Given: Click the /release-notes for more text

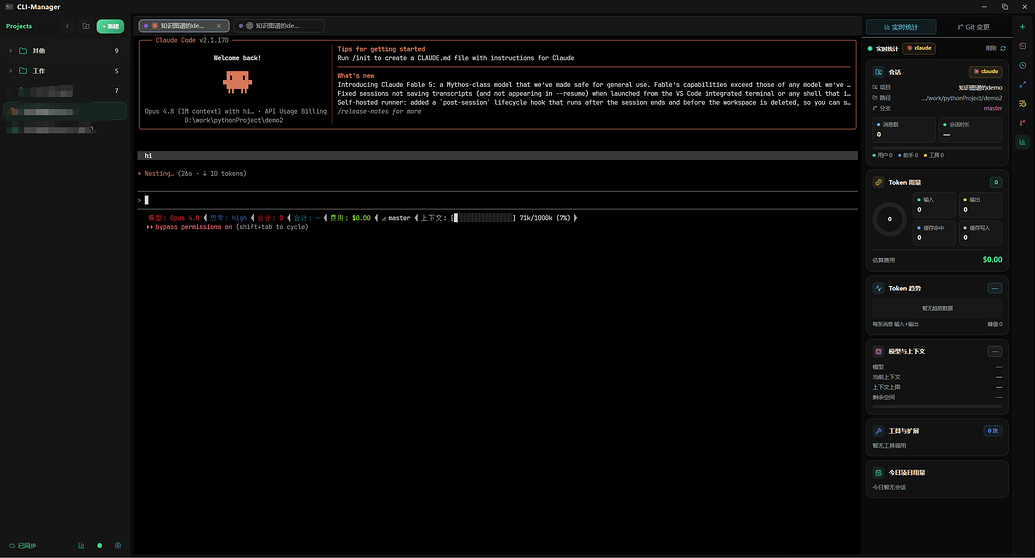Looking at the screenshot, I should click(379, 112).
